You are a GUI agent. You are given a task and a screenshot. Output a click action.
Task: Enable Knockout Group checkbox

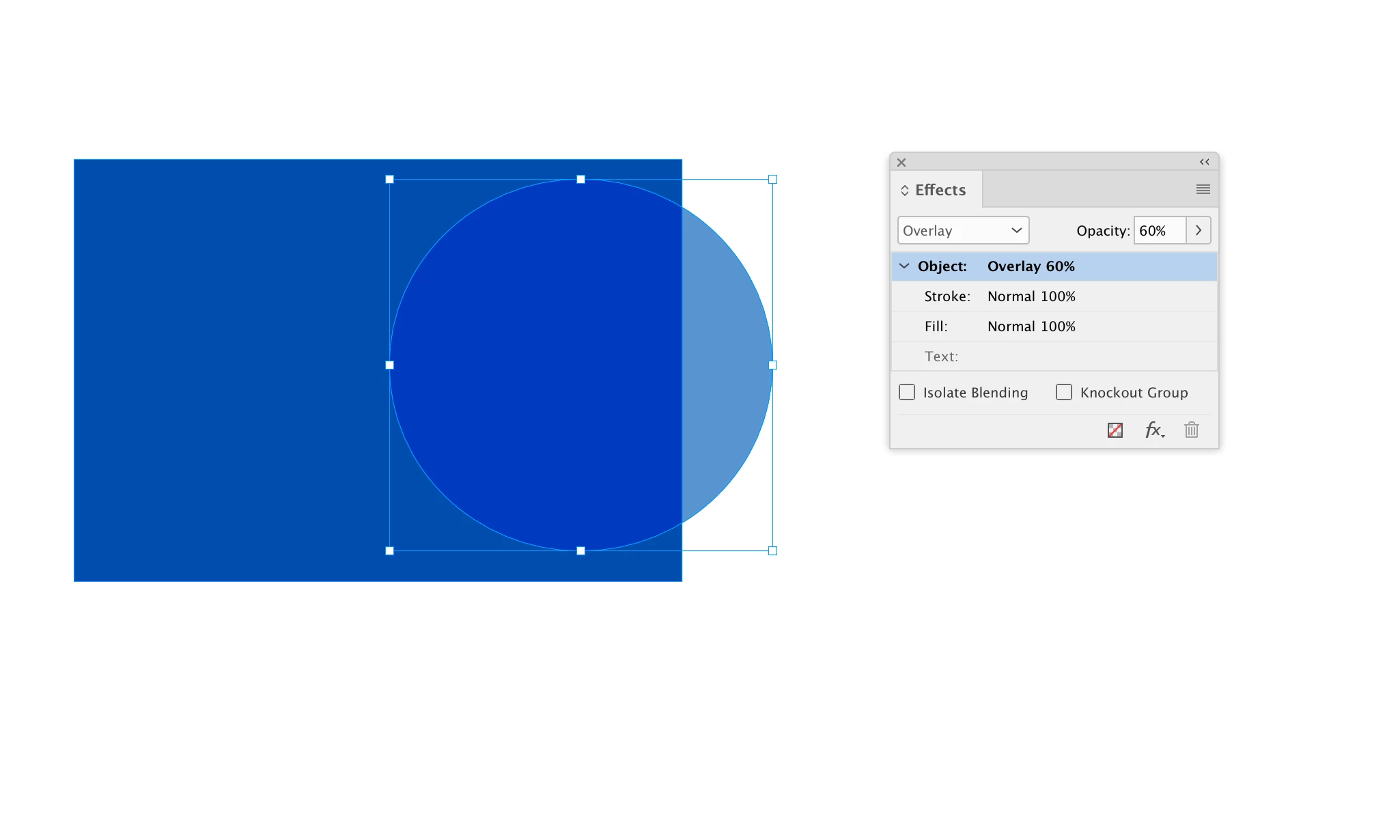(1063, 392)
